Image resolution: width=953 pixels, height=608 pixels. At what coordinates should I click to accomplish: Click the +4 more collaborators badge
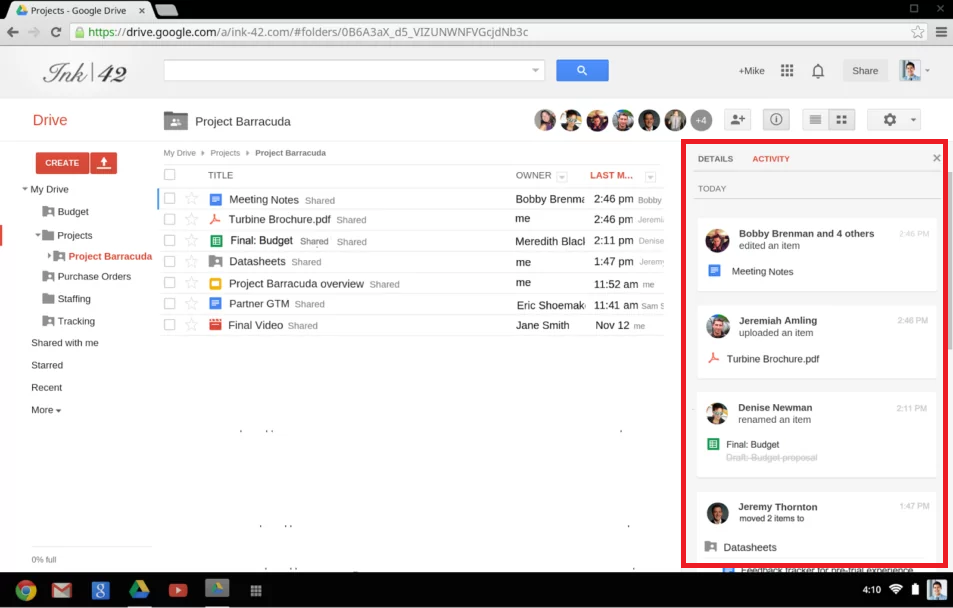(701, 120)
